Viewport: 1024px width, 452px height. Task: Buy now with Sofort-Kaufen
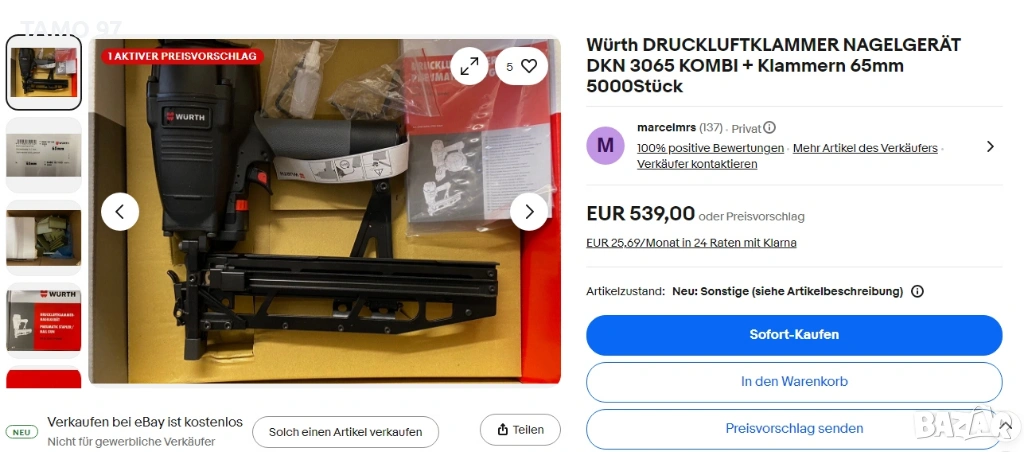click(x=794, y=335)
